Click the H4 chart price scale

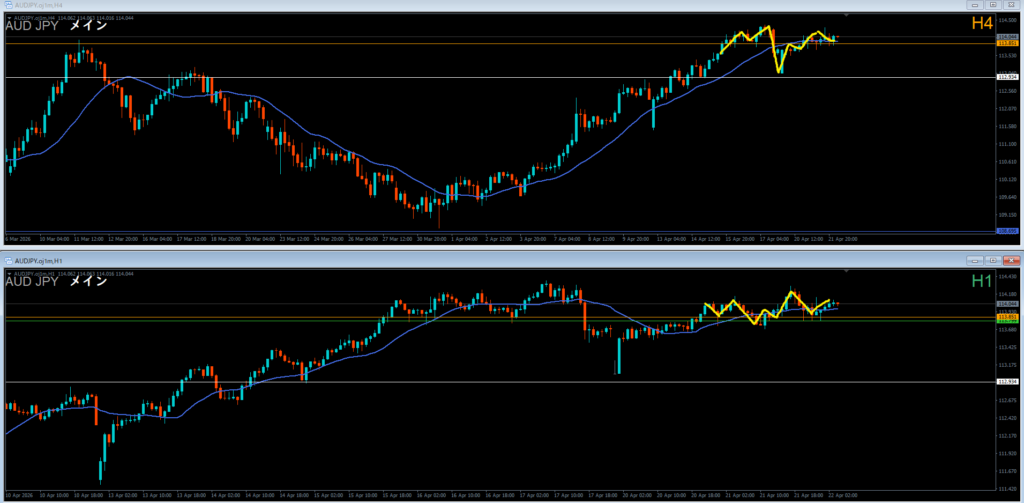pyautogui.click(x=1007, y=150)
